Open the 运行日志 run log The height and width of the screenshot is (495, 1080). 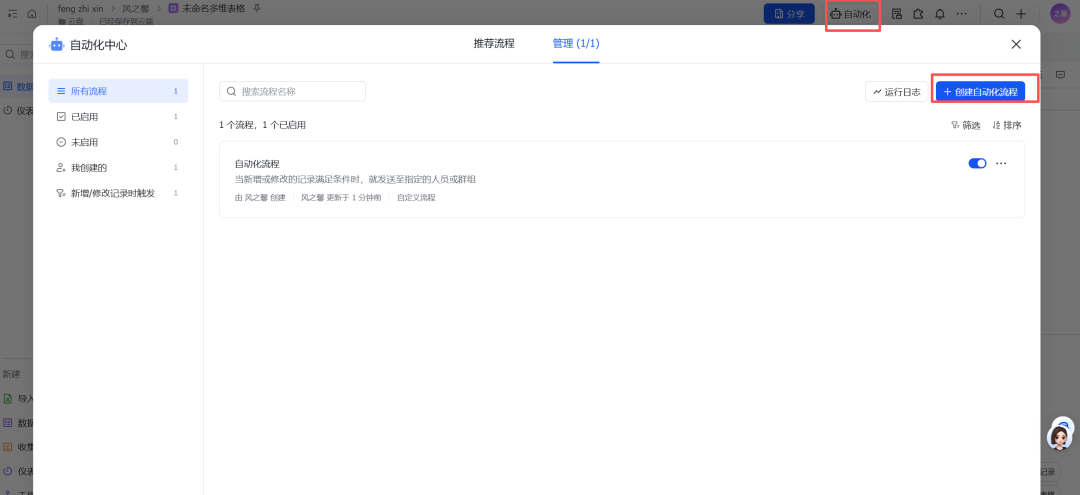896,91
